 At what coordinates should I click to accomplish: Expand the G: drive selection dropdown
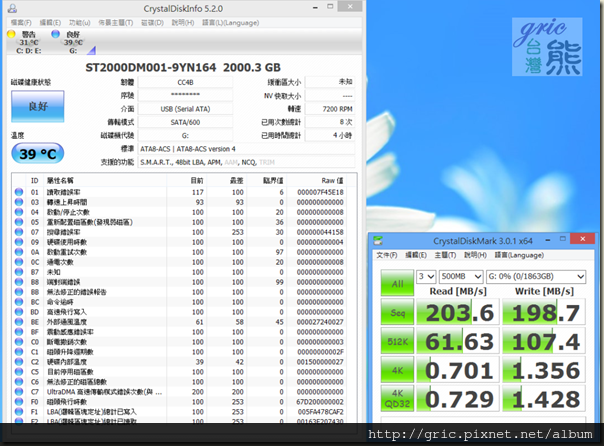(534, 275)
